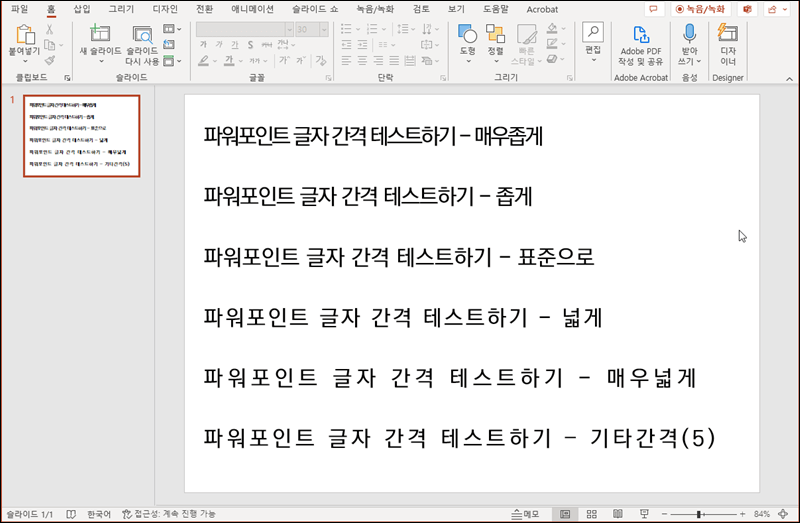
Task: Open the Animations (애니메이션) tab
Action: click(253, 9)
